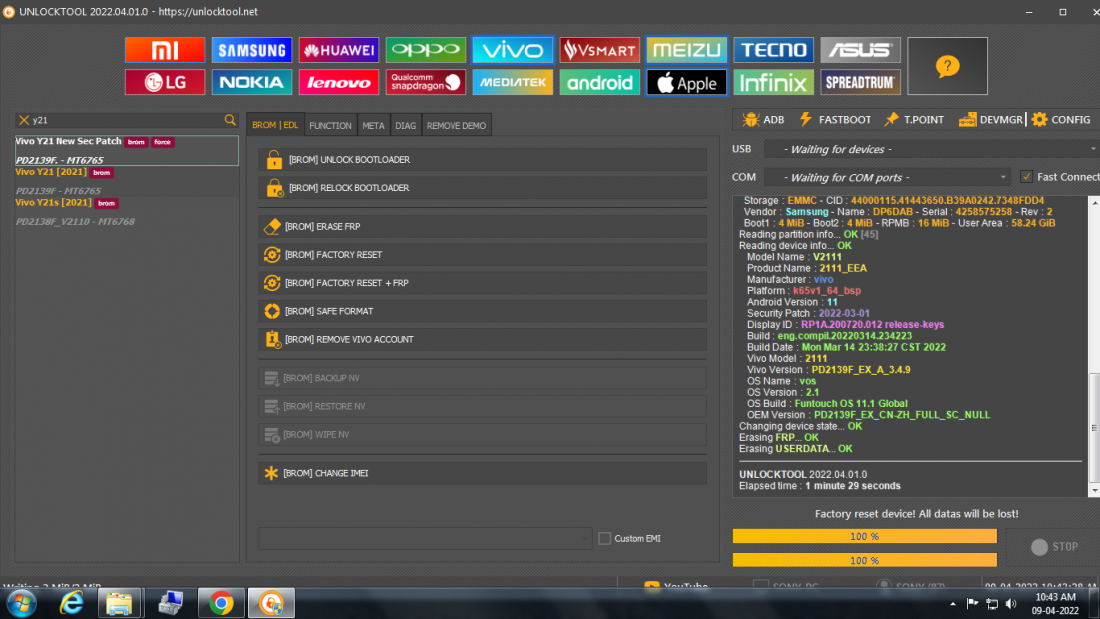This screenshot has height=619, width=1100.
Task: Select the LG brand icon
Action: pyautogui.click(x=165, y=82)
